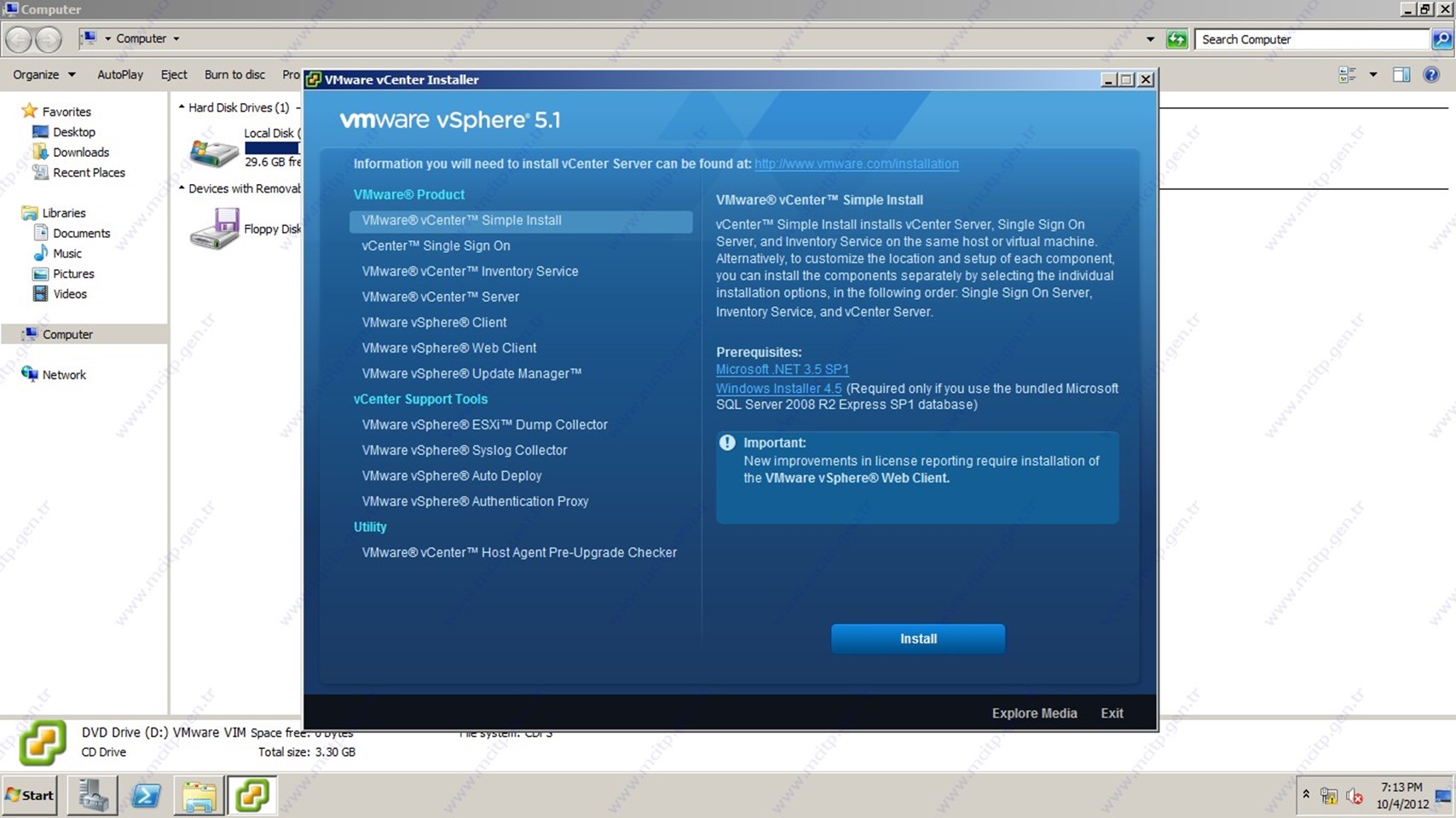
Task: Click the address bar refresh icon
Action: pyautogui.click(x=1176, y=39)
